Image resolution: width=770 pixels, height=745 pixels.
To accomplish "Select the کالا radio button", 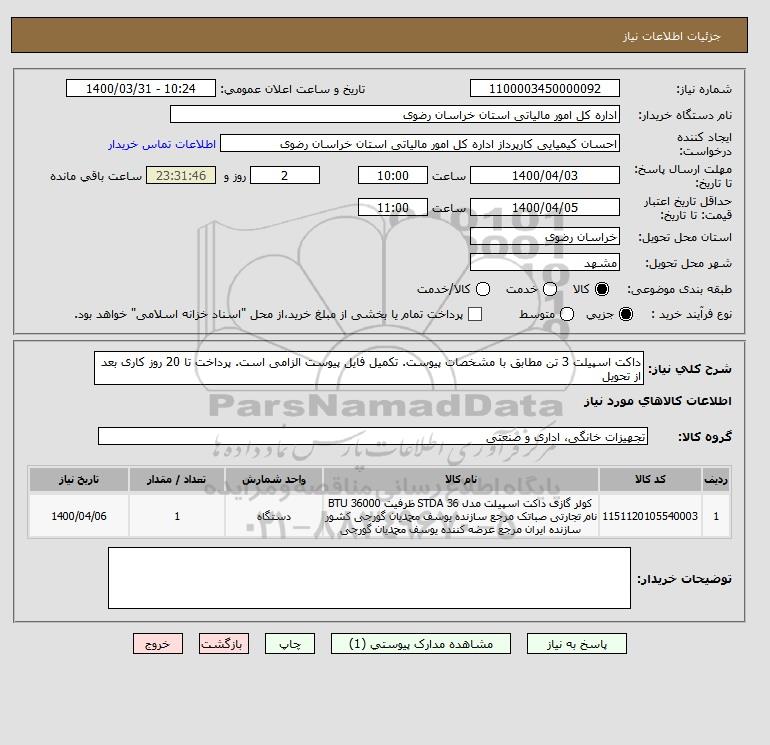I will [x=602, y=289].
